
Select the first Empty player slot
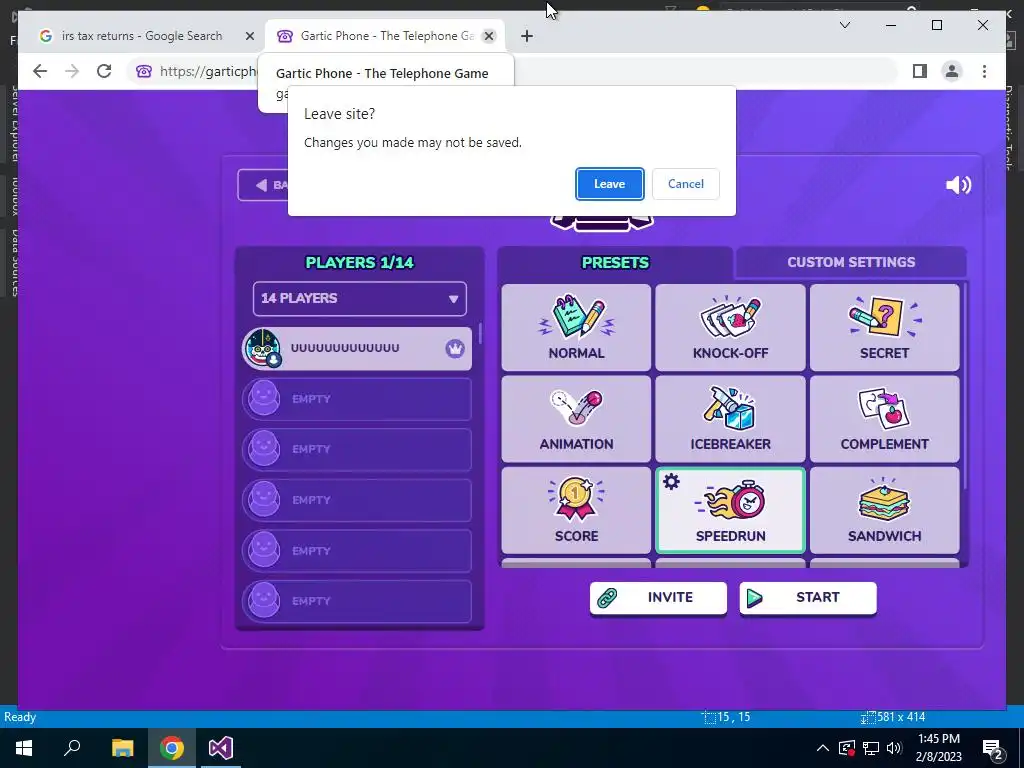click(357, 399)
